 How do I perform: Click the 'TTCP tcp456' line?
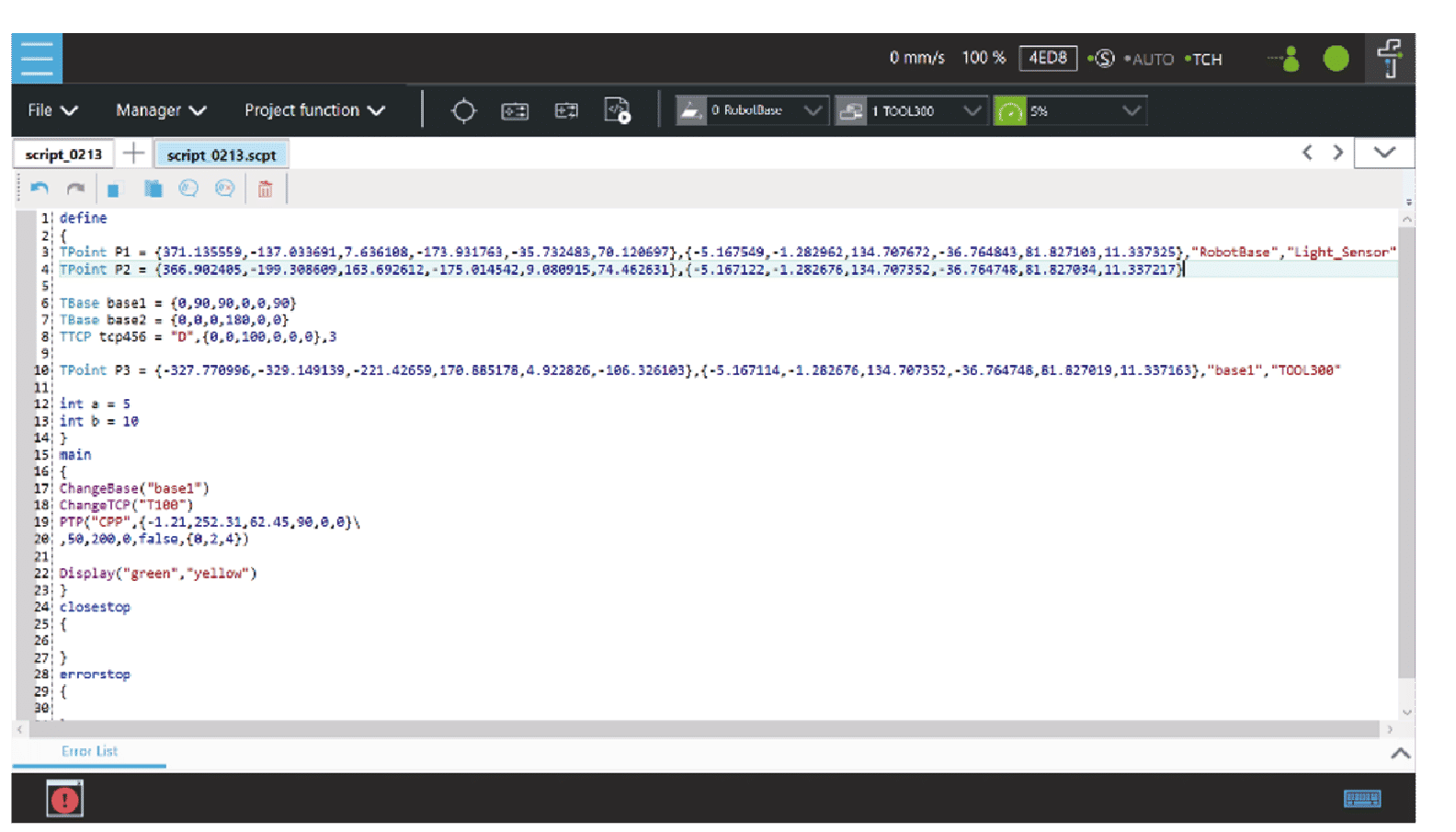pos(198,336)
